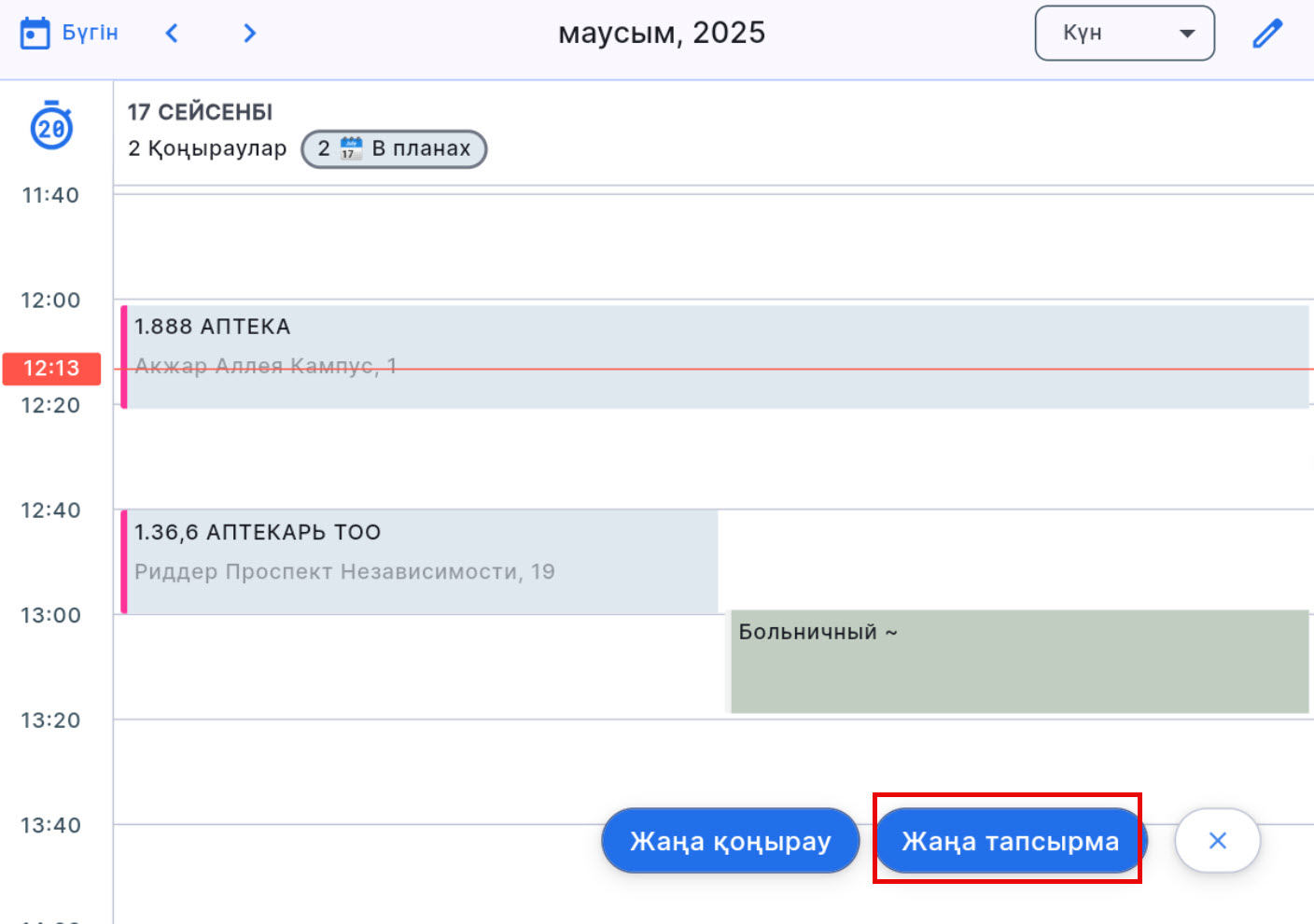
Task: Click the small calendar icon in the В планах chip
Action: pyautogui.click(x=351, y=148)
